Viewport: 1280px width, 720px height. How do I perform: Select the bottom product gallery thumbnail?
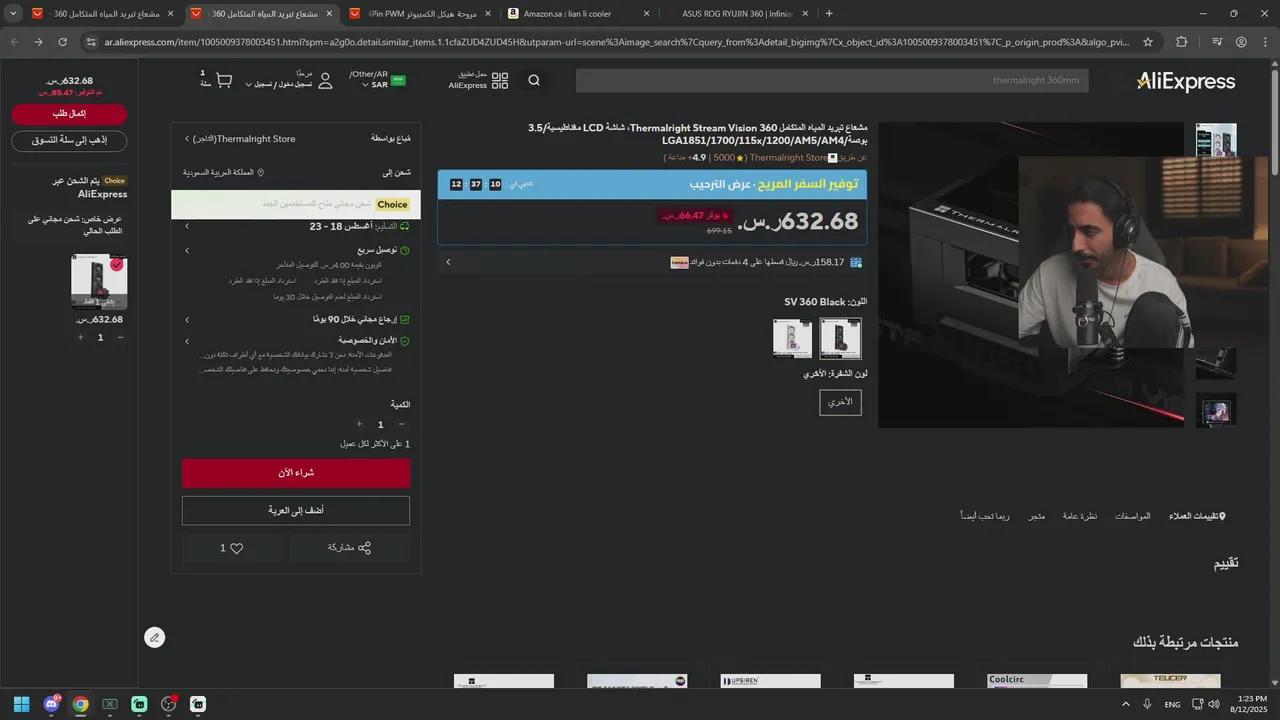click(x=1216, y=410)
